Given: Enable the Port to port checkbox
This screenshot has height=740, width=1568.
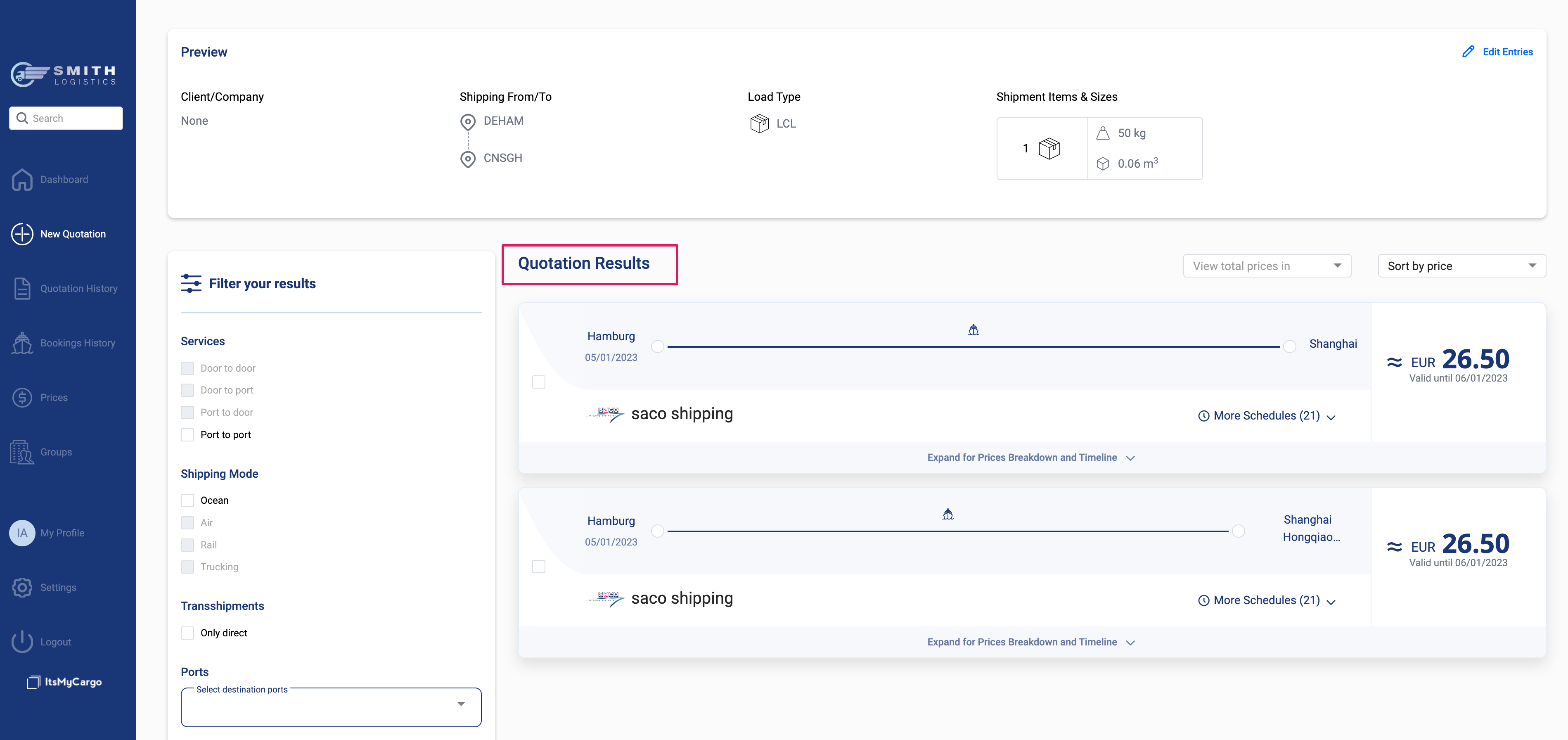Looking at the screenshot, I should 187,434.
